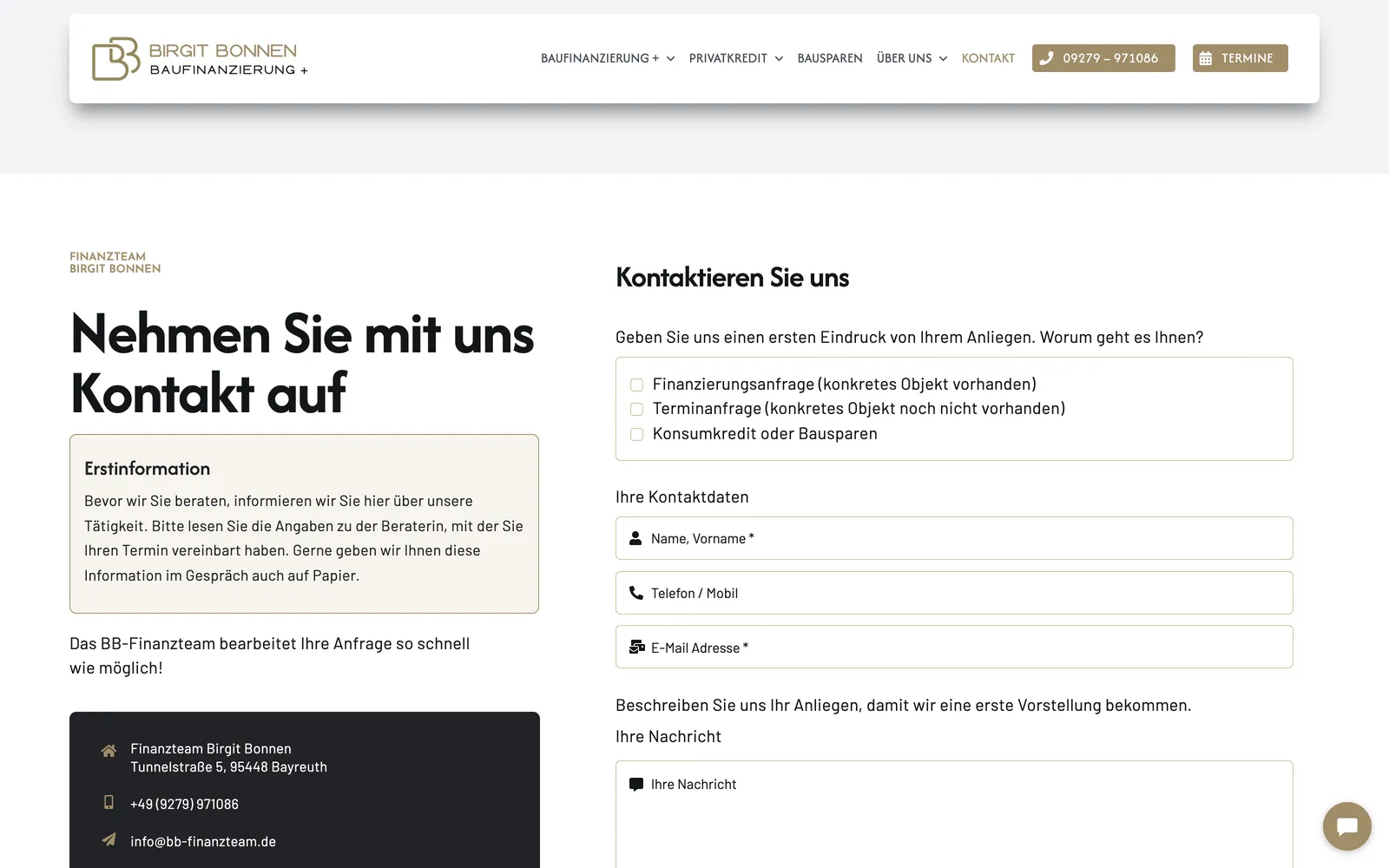
Task: Open the Termine button
Action: [x=1240, y=58]
